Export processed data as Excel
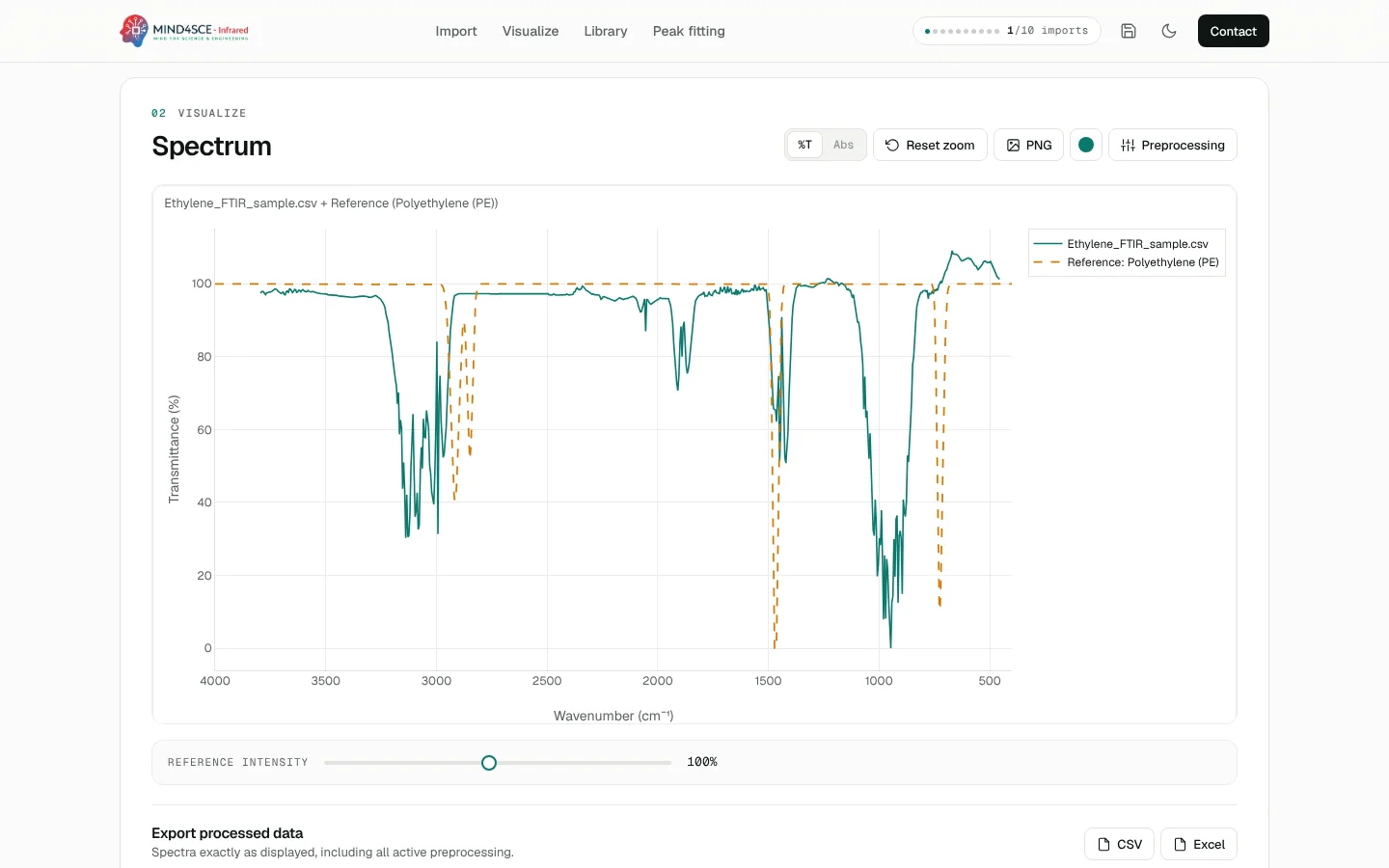Viewport: 1389px width, 868px height. coord(1199,844)
